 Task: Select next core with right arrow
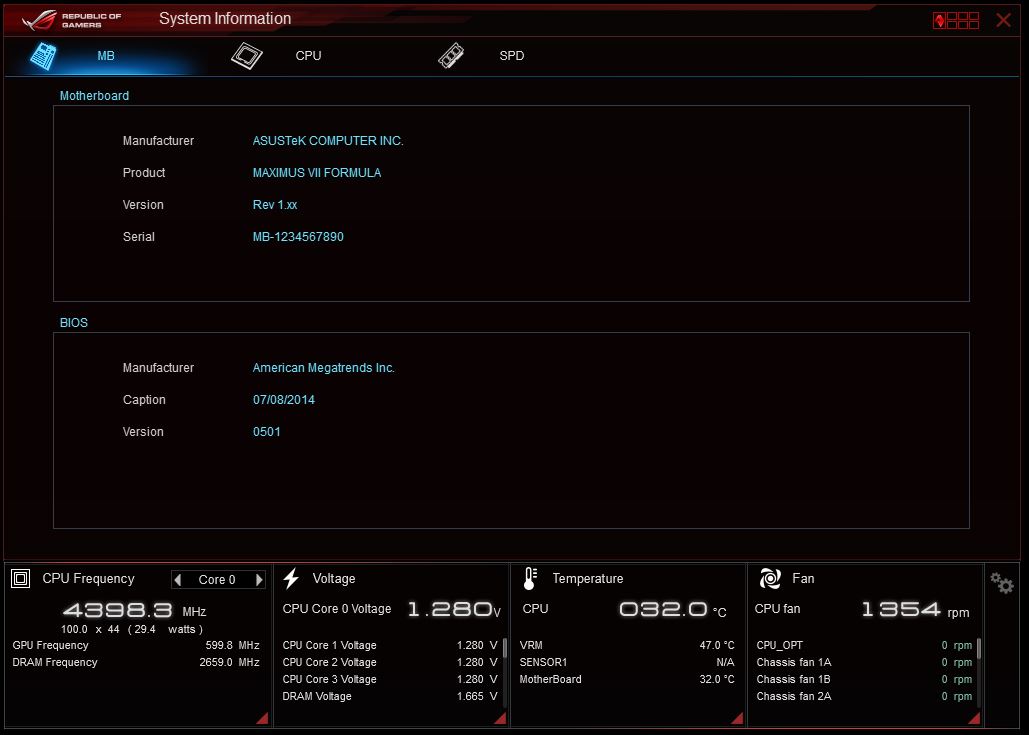tap(259, 579)
